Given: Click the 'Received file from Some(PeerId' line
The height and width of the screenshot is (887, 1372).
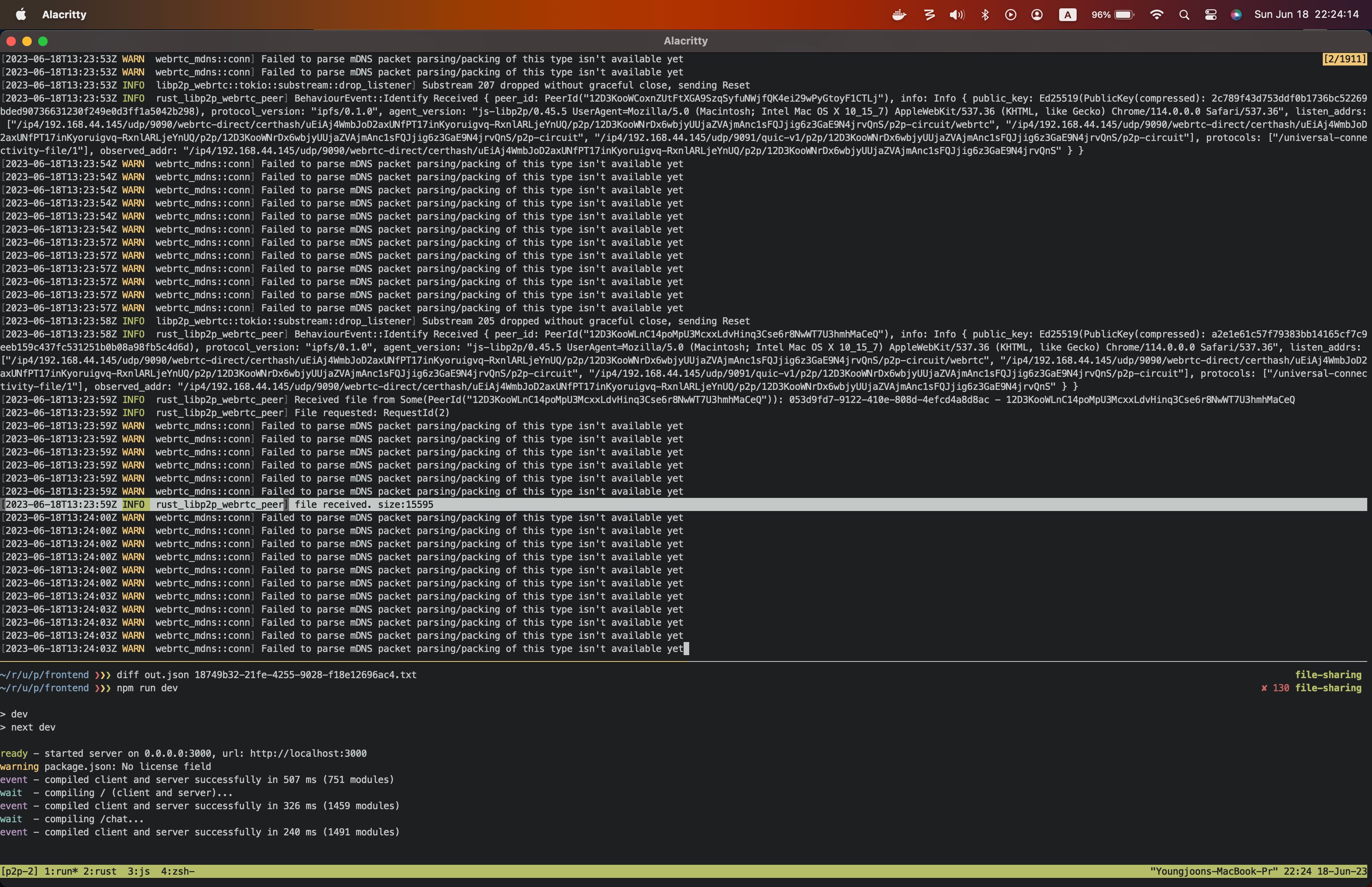Looking at the screenshot, I should (x=647, y=400).
